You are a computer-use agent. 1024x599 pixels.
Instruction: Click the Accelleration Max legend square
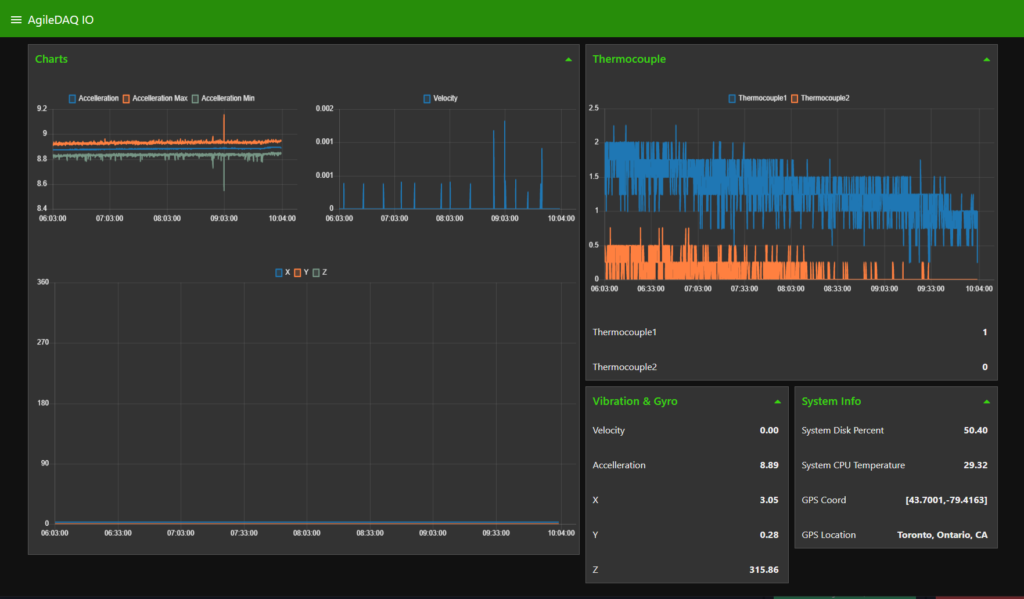(x=125, y=98)
